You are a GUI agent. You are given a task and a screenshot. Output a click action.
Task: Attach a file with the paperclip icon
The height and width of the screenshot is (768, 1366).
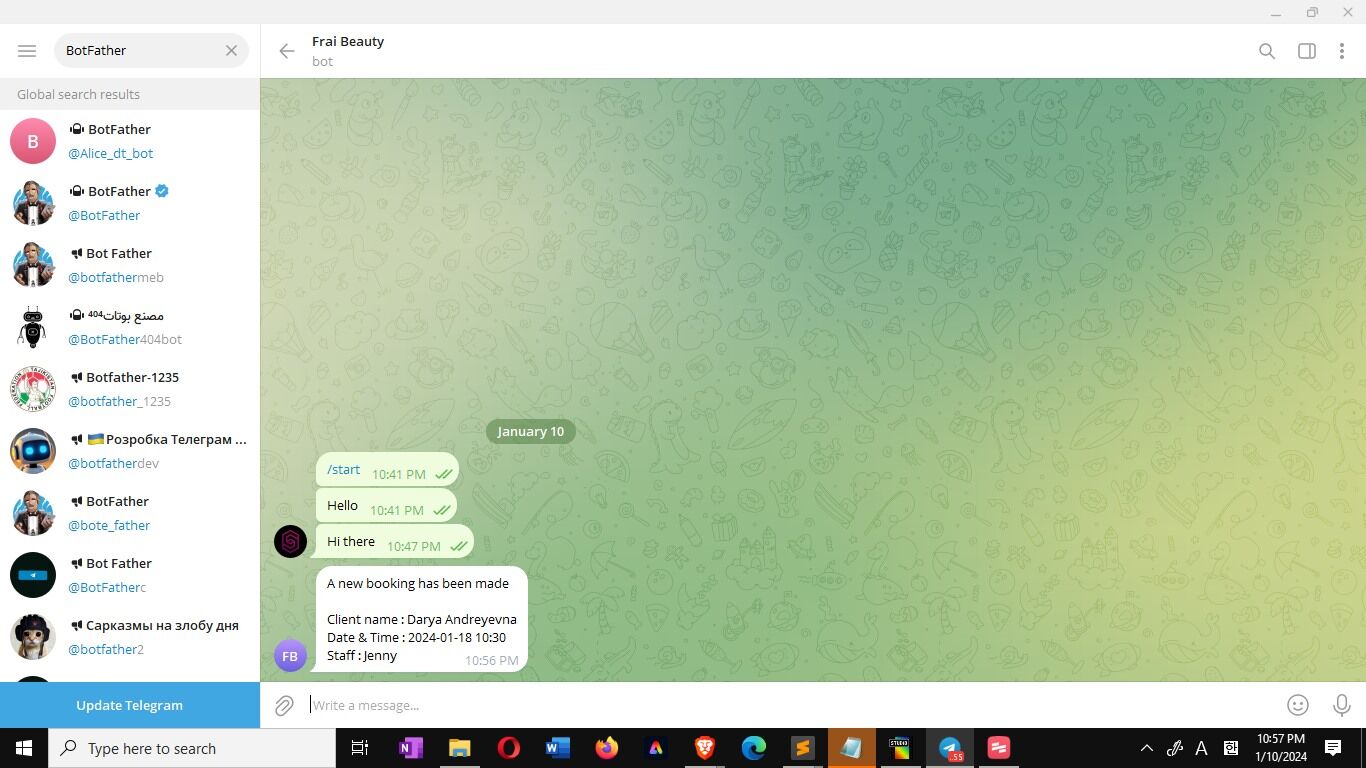click(x=284, y=705)
